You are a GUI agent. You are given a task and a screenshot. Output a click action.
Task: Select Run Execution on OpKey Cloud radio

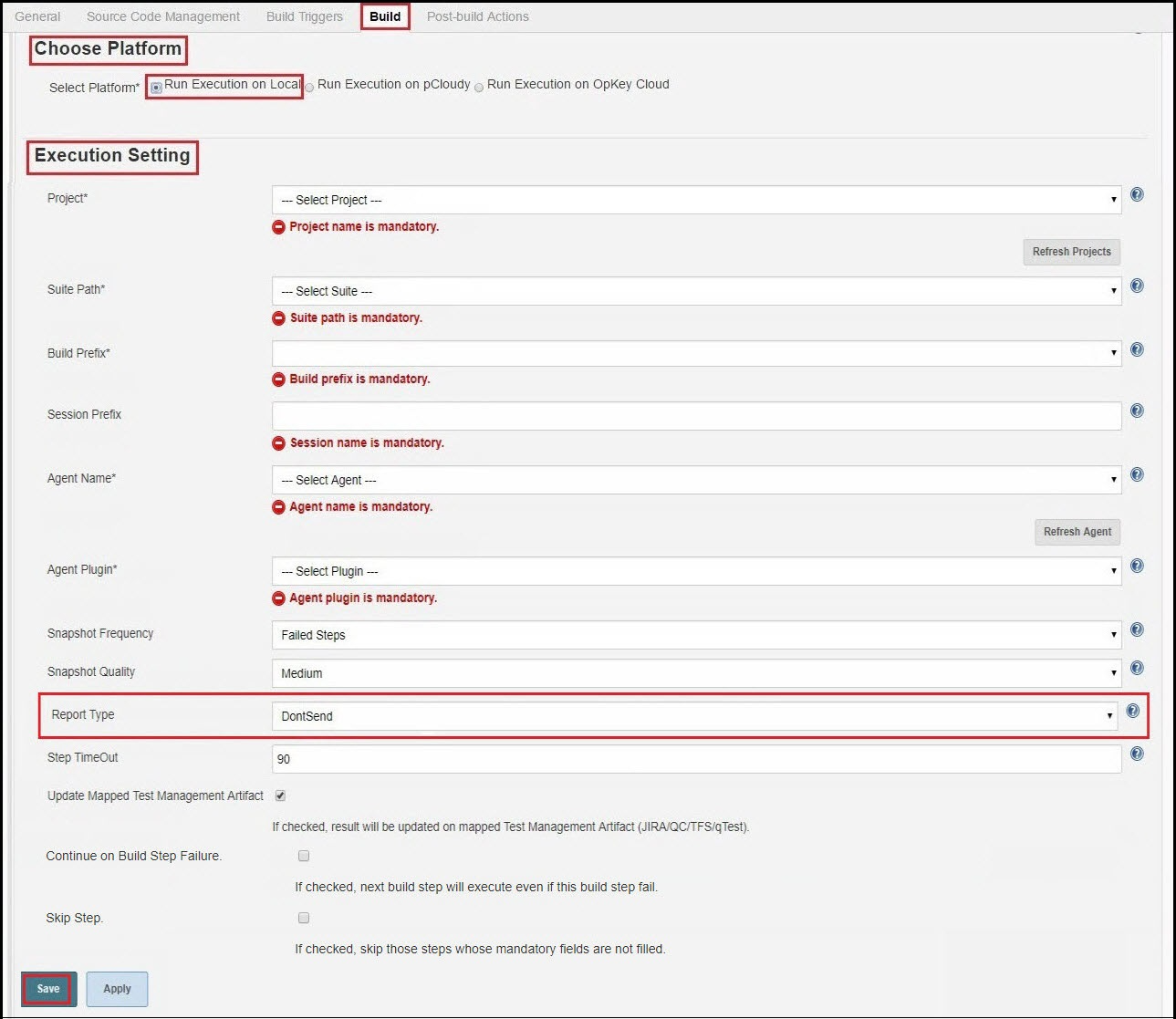479,88
